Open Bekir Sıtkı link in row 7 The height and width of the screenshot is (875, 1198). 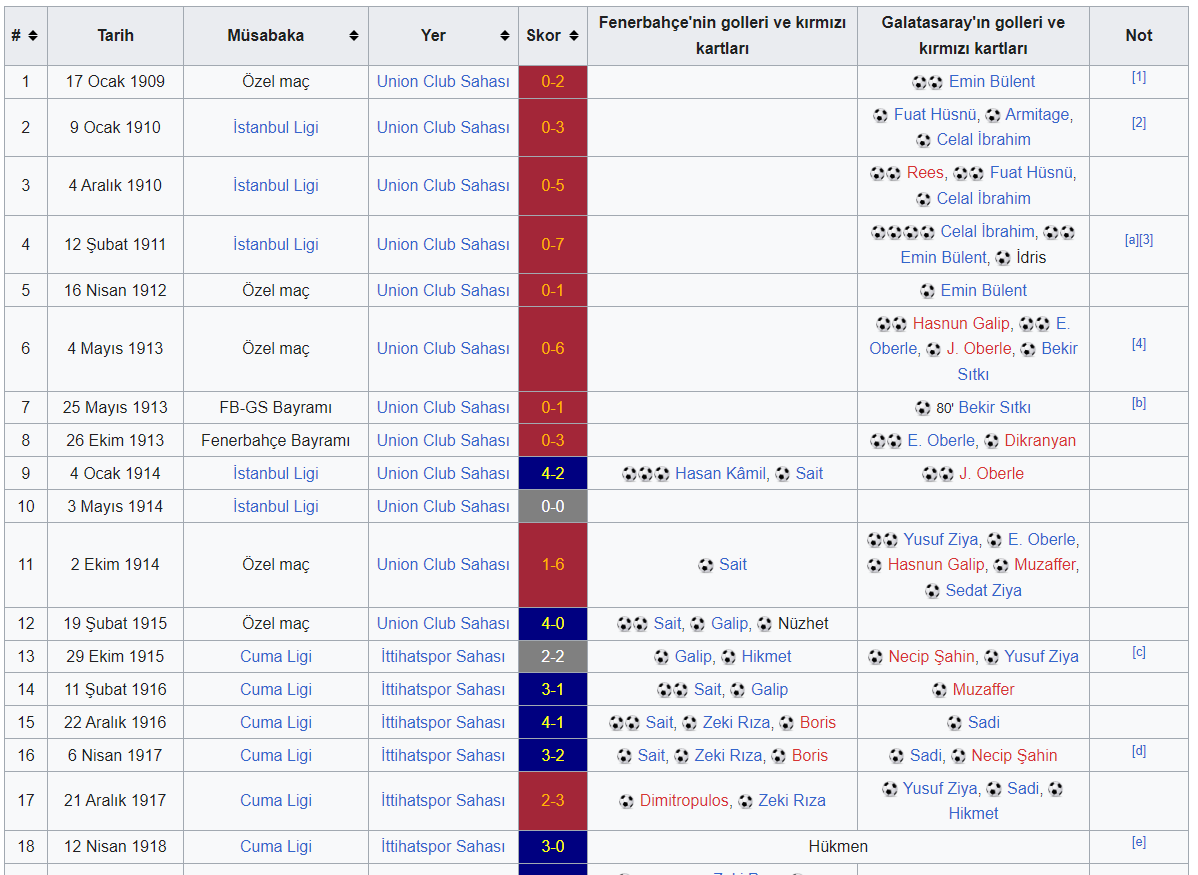coord(994,408)
